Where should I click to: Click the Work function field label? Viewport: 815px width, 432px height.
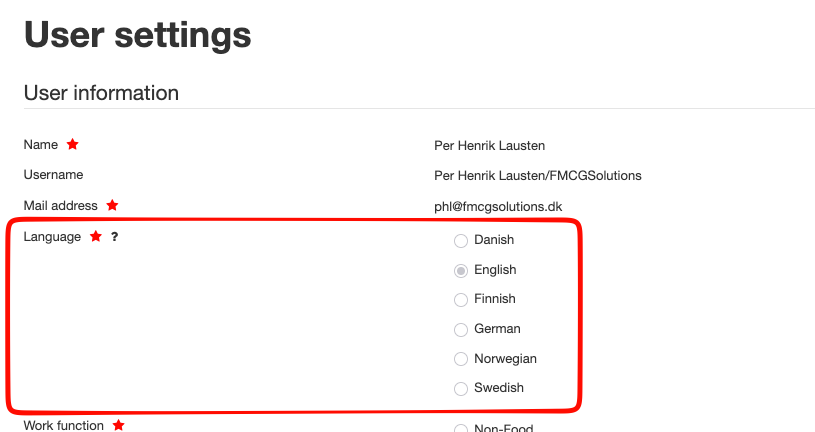point(64,425)
